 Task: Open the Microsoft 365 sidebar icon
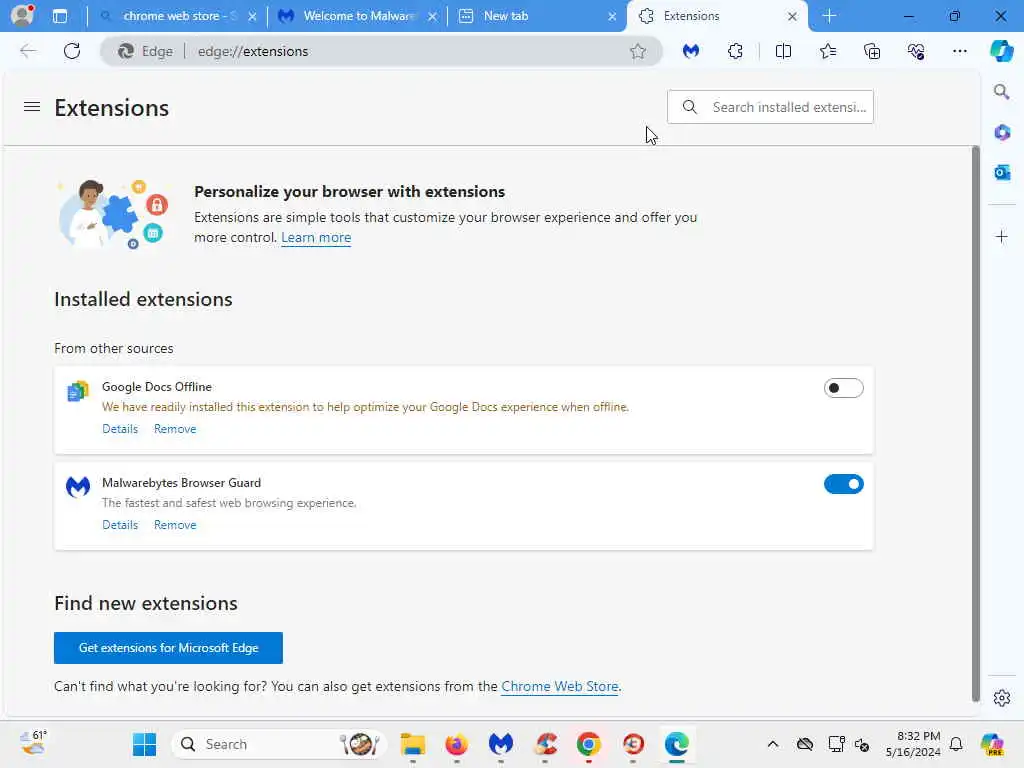[1002, 133]
